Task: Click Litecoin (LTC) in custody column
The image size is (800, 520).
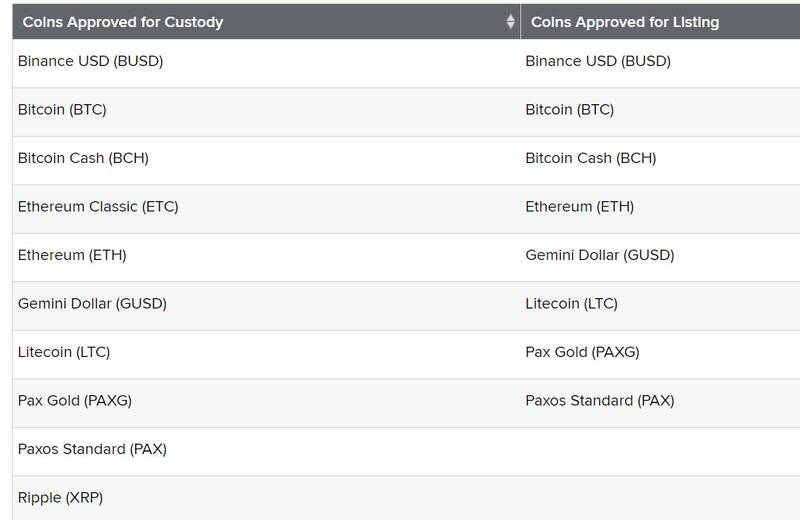Action: 64,352
